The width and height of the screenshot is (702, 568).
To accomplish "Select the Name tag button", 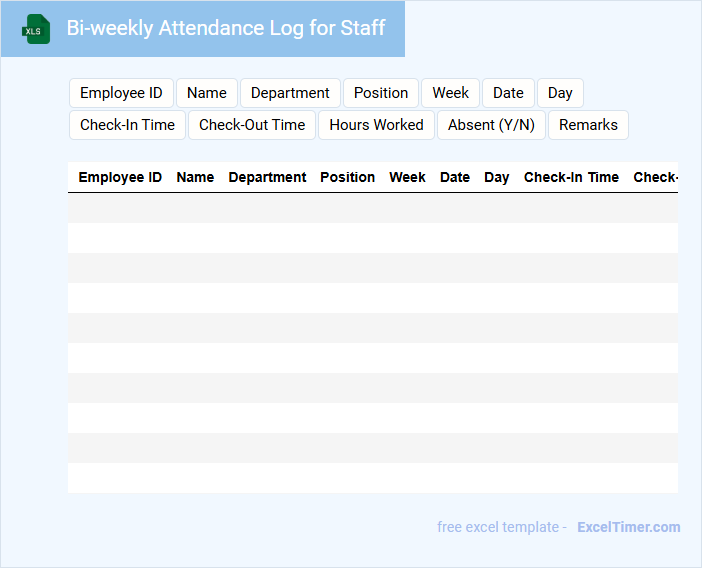I will pos(207,93).
